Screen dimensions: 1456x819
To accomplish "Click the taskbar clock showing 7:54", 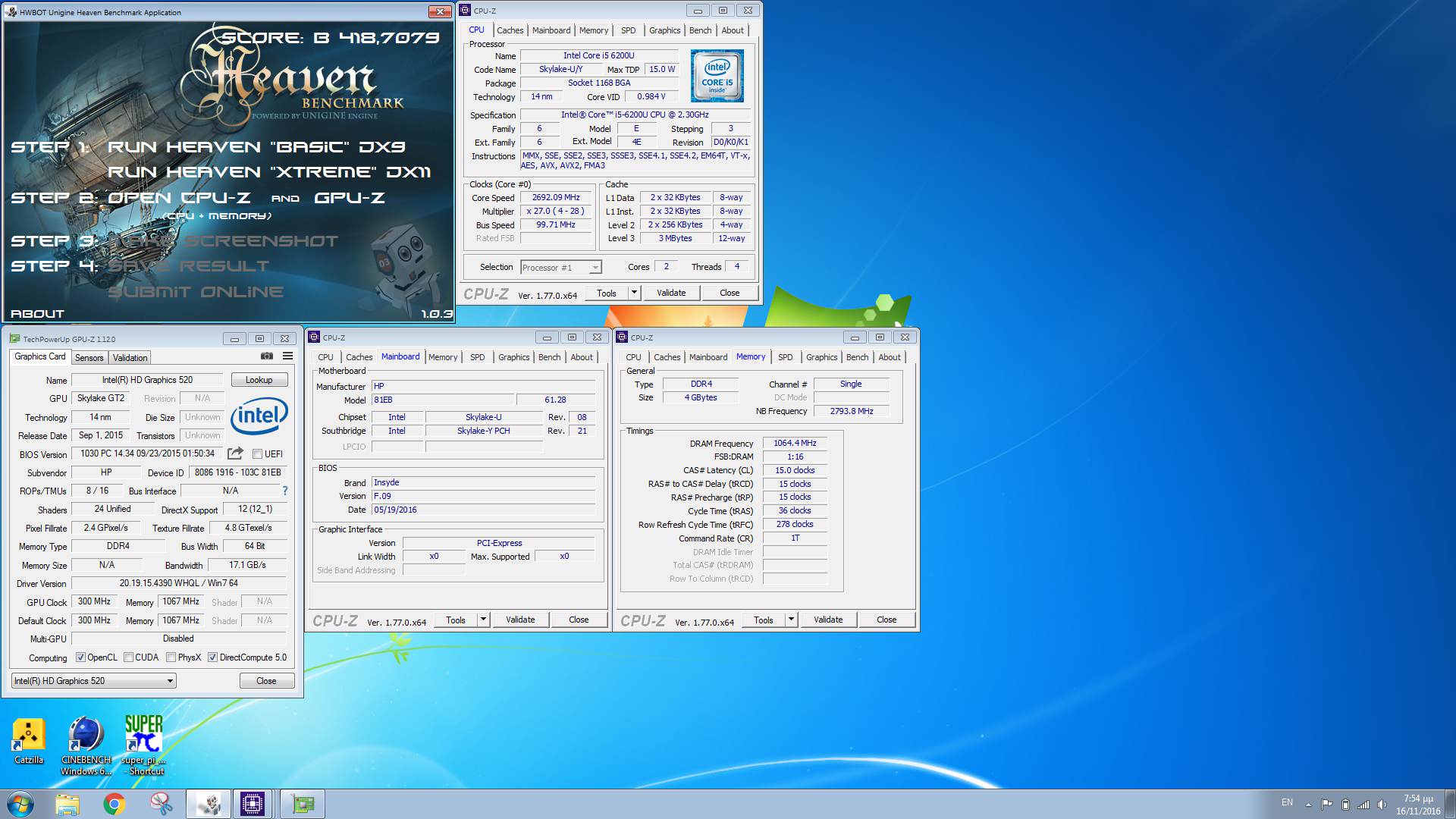I will (x=1417, y=805).
